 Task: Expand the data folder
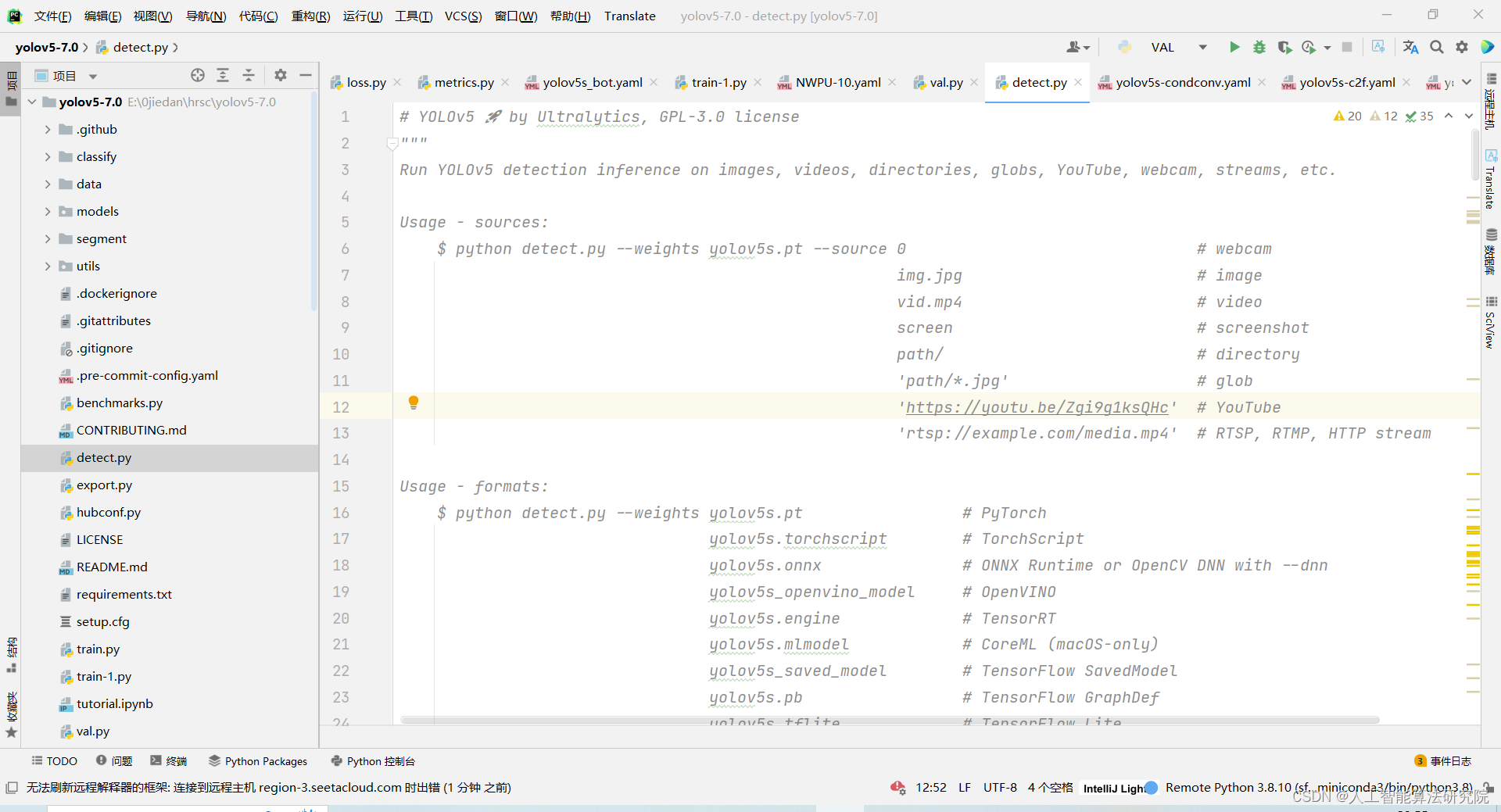click(48, 184)
